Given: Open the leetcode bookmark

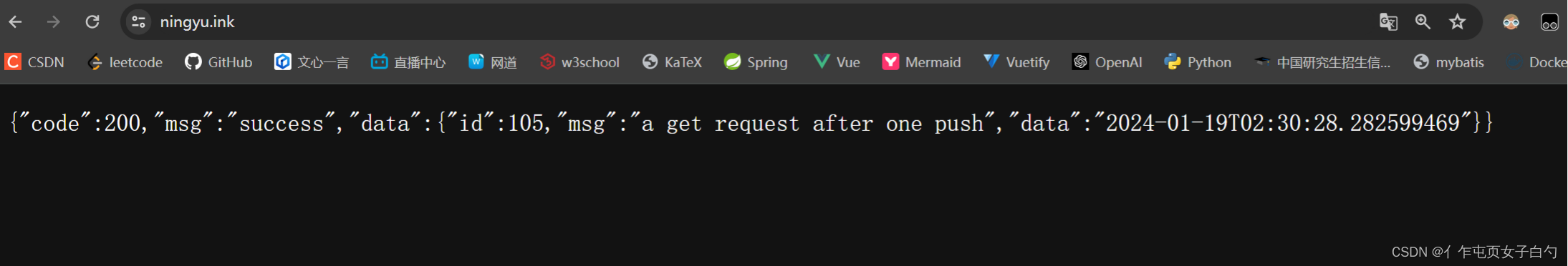Looking at the screenshot, I should tap(125, 62).
